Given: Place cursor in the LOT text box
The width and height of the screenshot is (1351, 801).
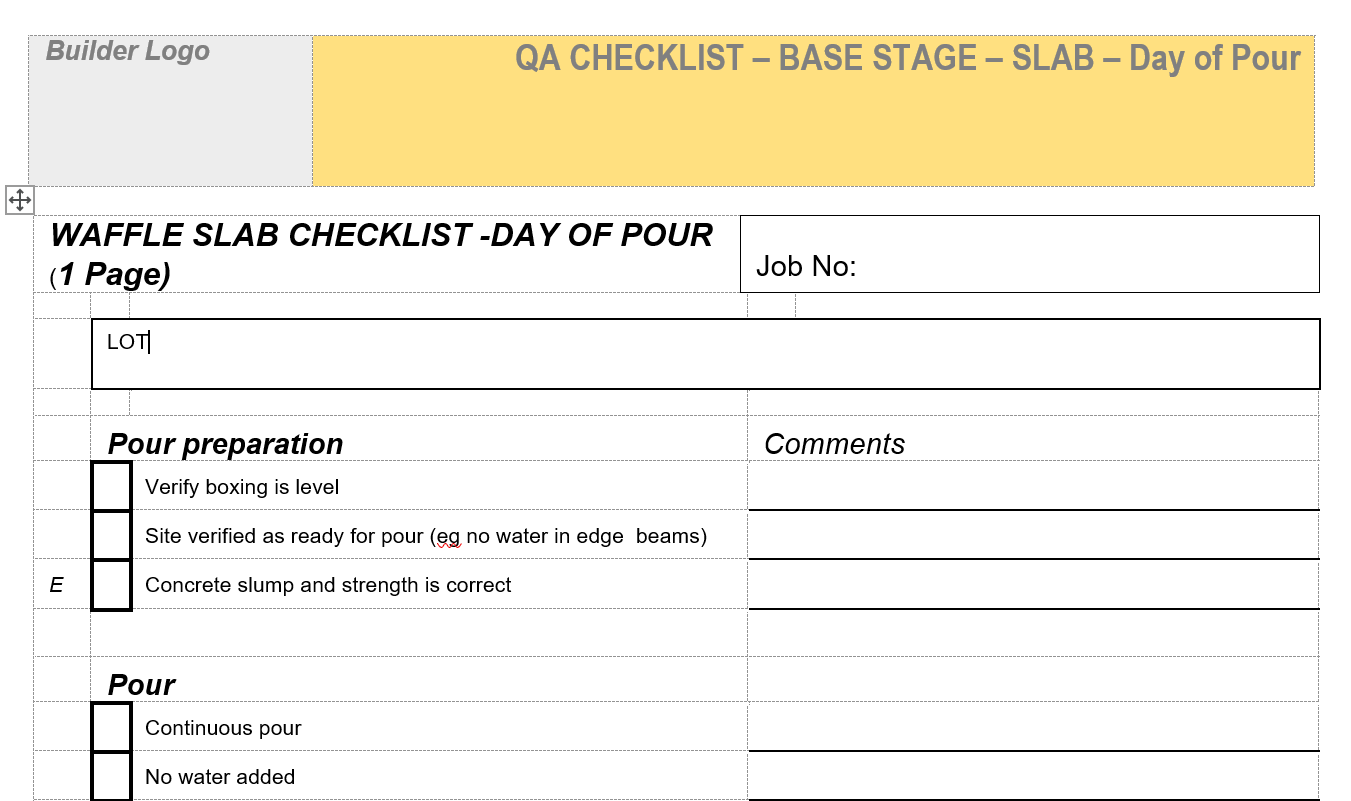Looking at the screenshot, I should [700, 354].
